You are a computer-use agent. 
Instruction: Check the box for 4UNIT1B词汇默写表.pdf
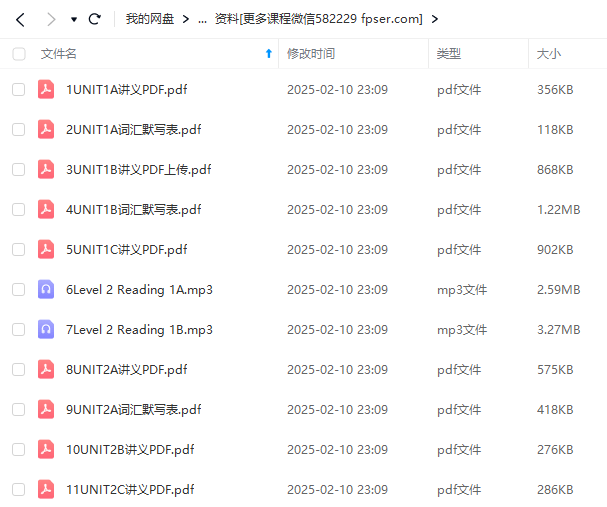(19, 210)
